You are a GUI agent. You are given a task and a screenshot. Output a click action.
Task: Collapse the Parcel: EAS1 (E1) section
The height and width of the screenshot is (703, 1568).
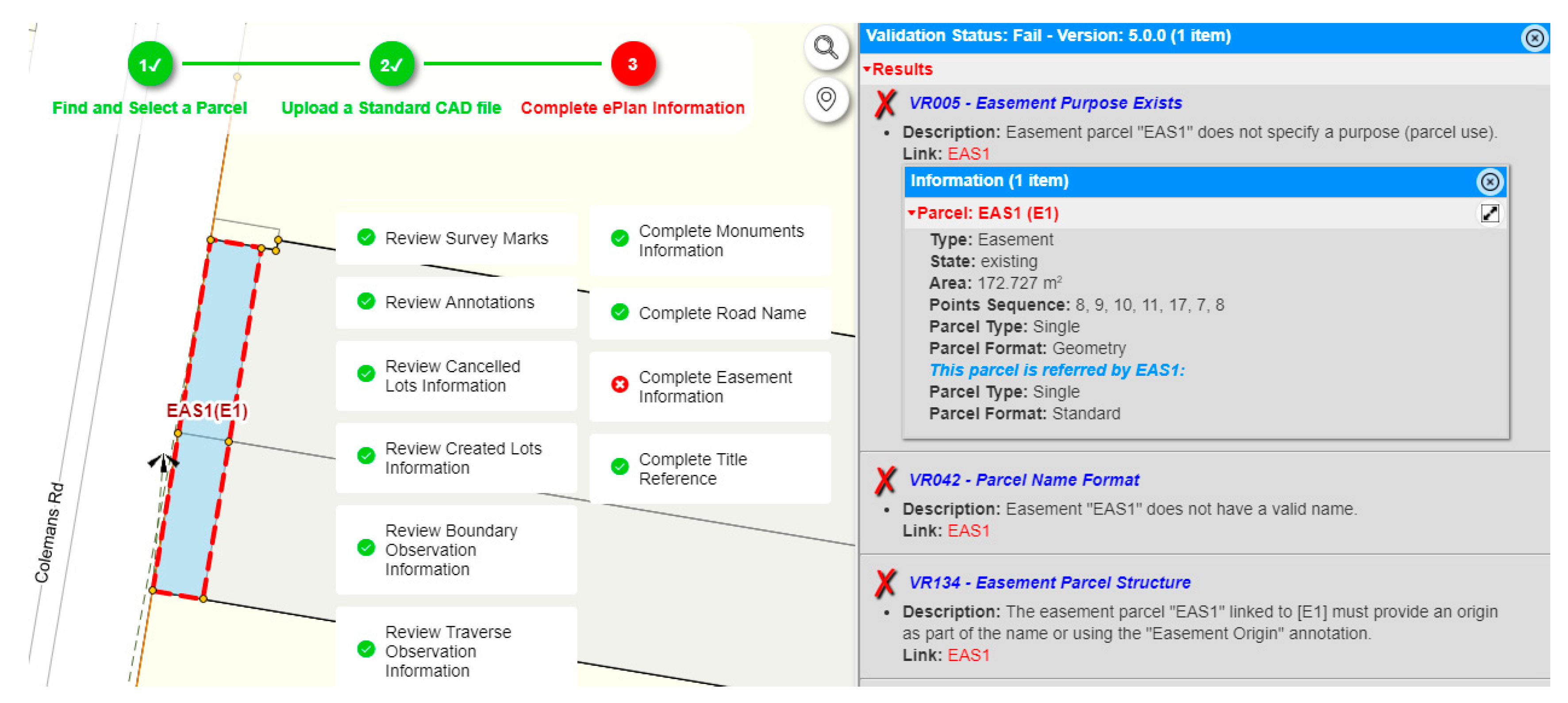(x=911, y=214)
